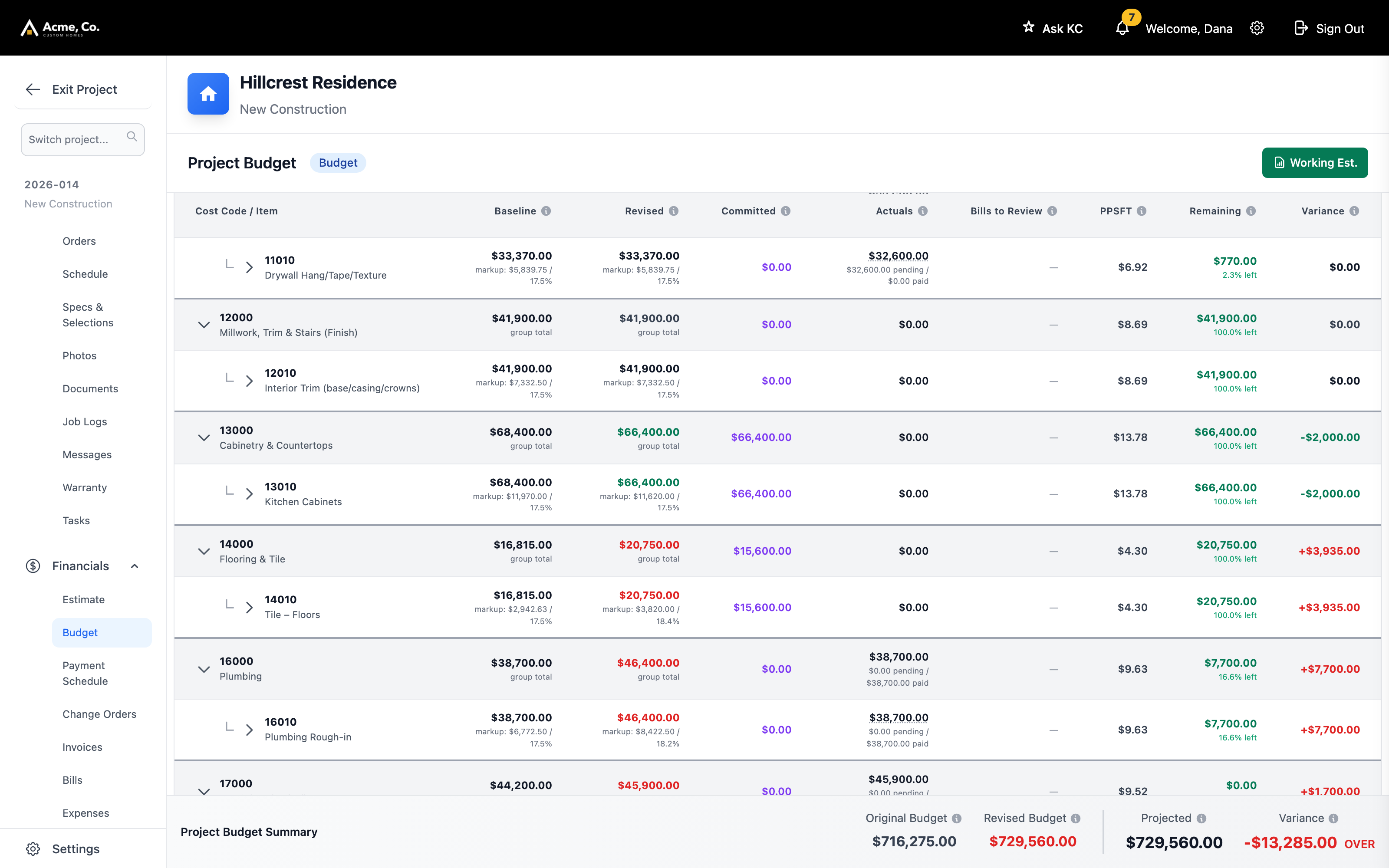Open Specs & Selections in sidebar
Image resolution: width=1389 pixels, height=868 pixels.
(x=88, y=315)
